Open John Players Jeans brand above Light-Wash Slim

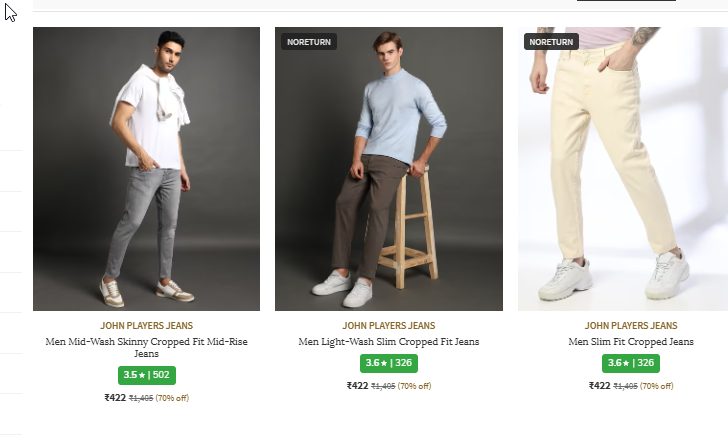[388, 326]
